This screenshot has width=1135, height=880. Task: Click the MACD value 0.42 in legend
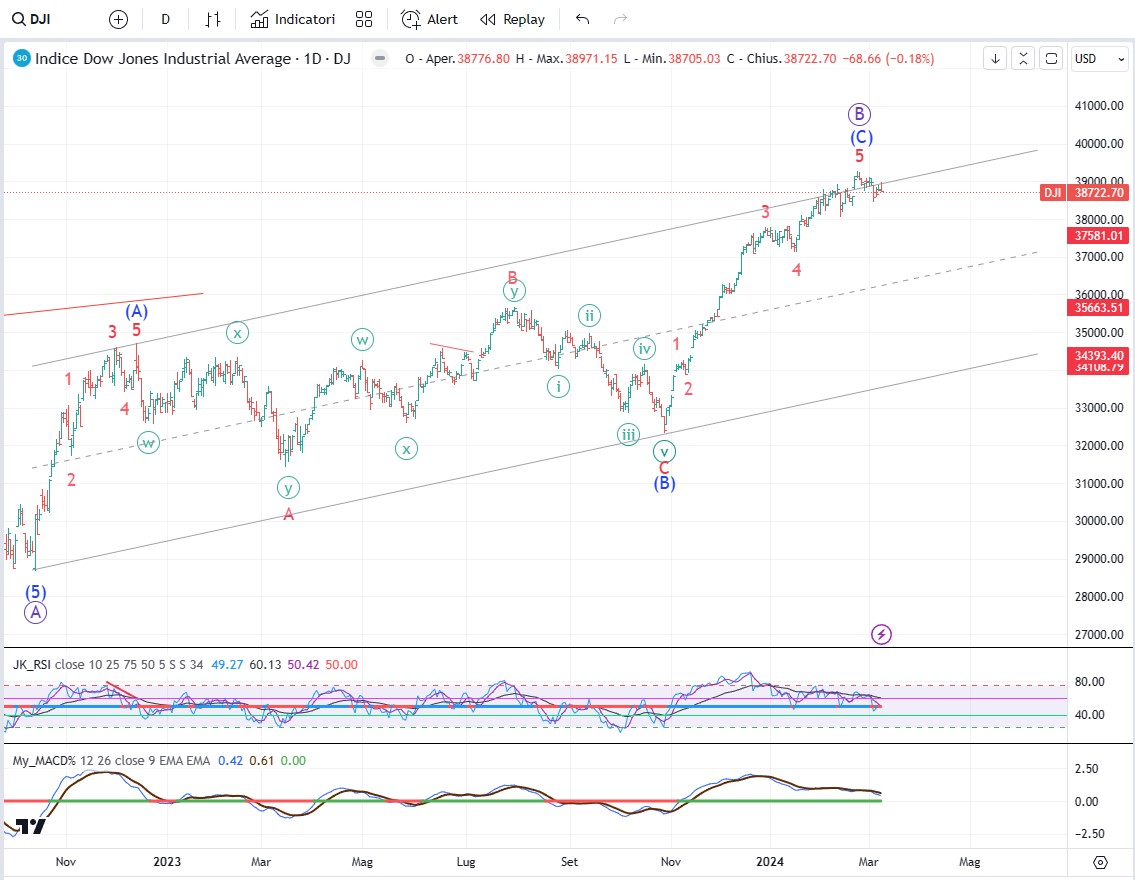[x=230, y=761]
